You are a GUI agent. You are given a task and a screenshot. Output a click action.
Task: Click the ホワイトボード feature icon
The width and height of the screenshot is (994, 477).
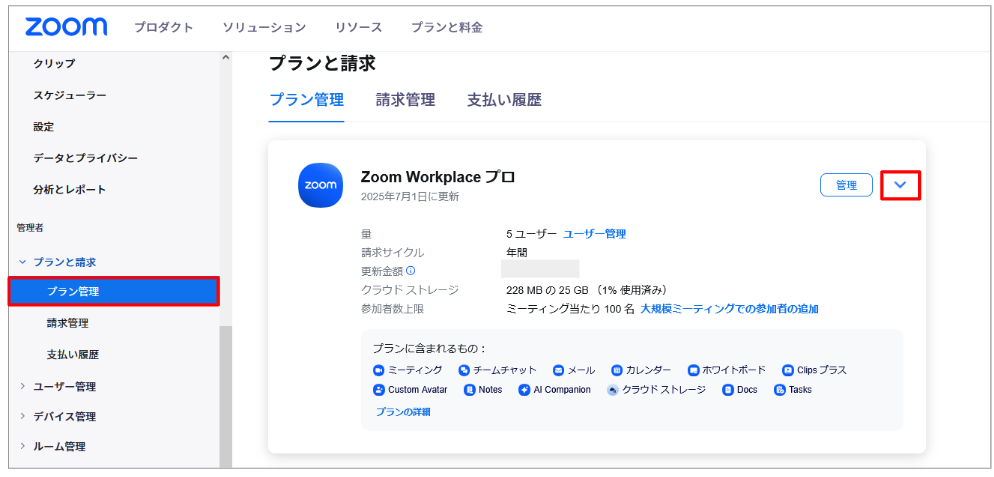click(x=694, y=370)
